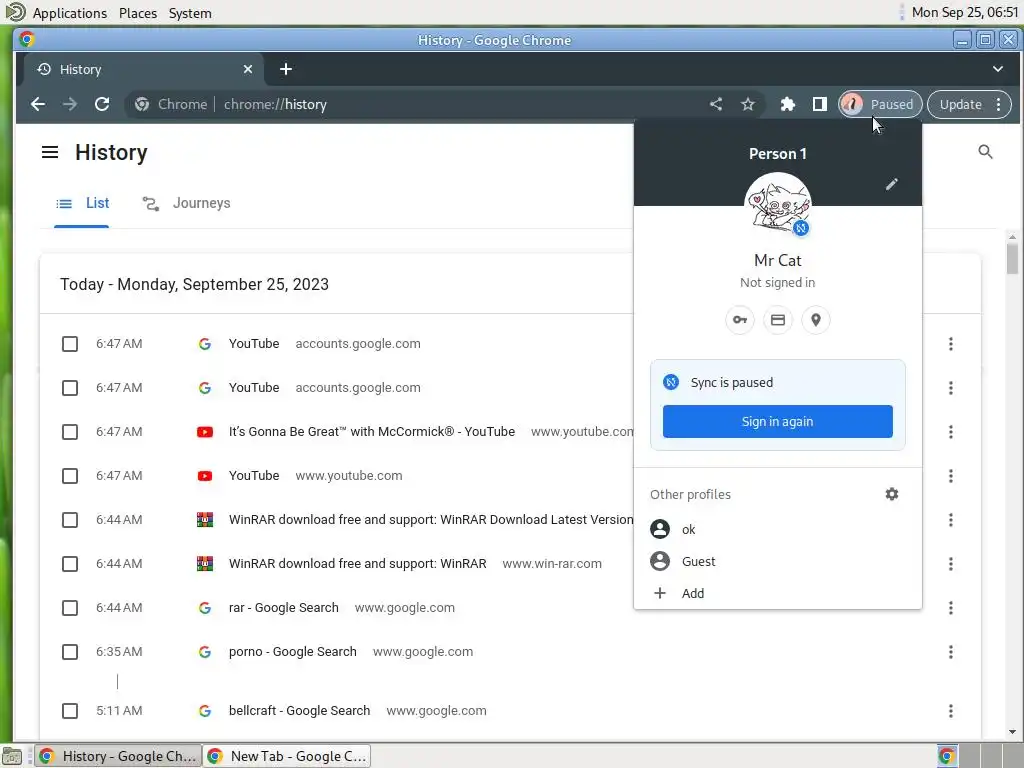Image resolution: width=1024 pixels, height=768 pixels.
Task: Click the Mr Cat profile avatar
Action: pos(778,204)
